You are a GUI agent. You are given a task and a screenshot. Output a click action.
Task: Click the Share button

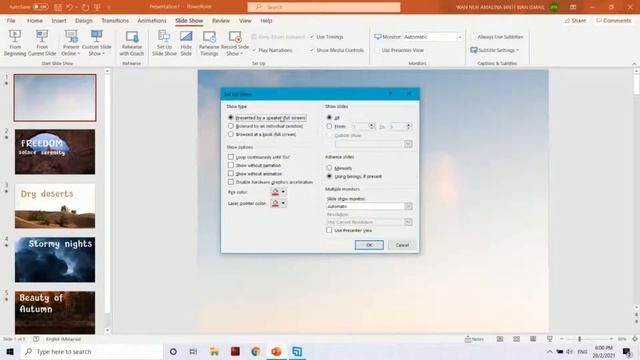[576, 20]
